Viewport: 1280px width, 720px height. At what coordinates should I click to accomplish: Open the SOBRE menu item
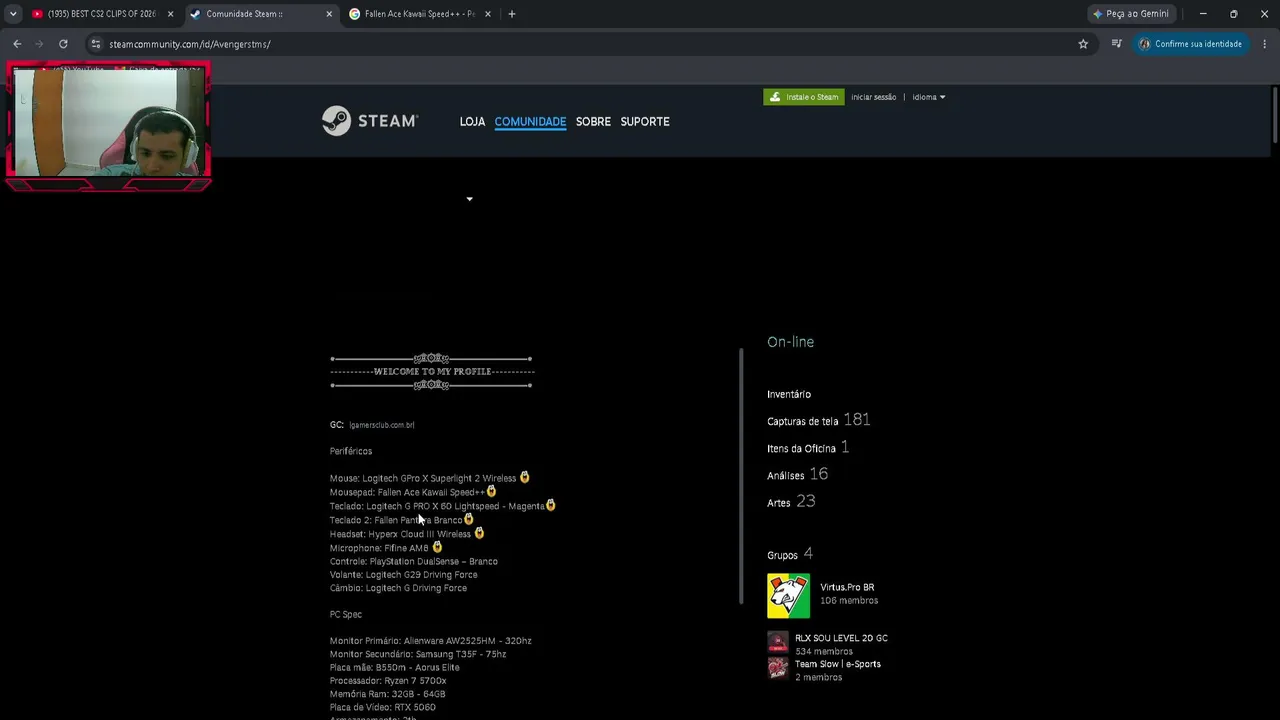point(593,122)
